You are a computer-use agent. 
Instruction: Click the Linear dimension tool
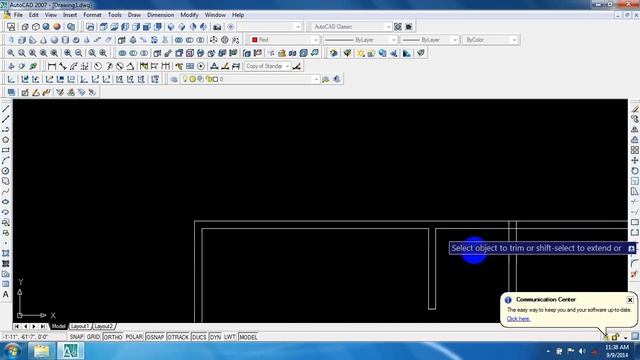(51, 66)
